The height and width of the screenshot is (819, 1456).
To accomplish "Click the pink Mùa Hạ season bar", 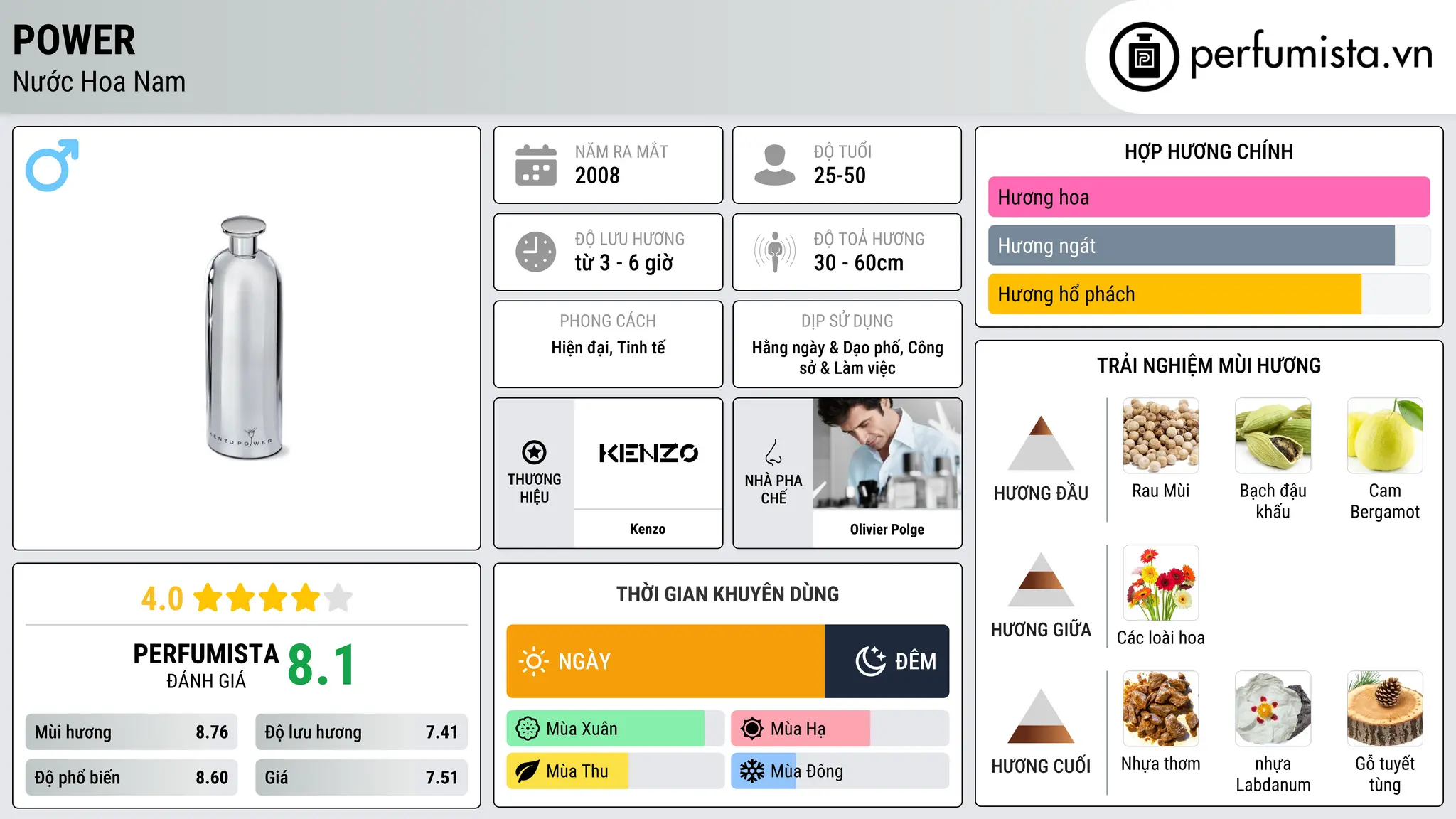I will click(x=801, y=729).
